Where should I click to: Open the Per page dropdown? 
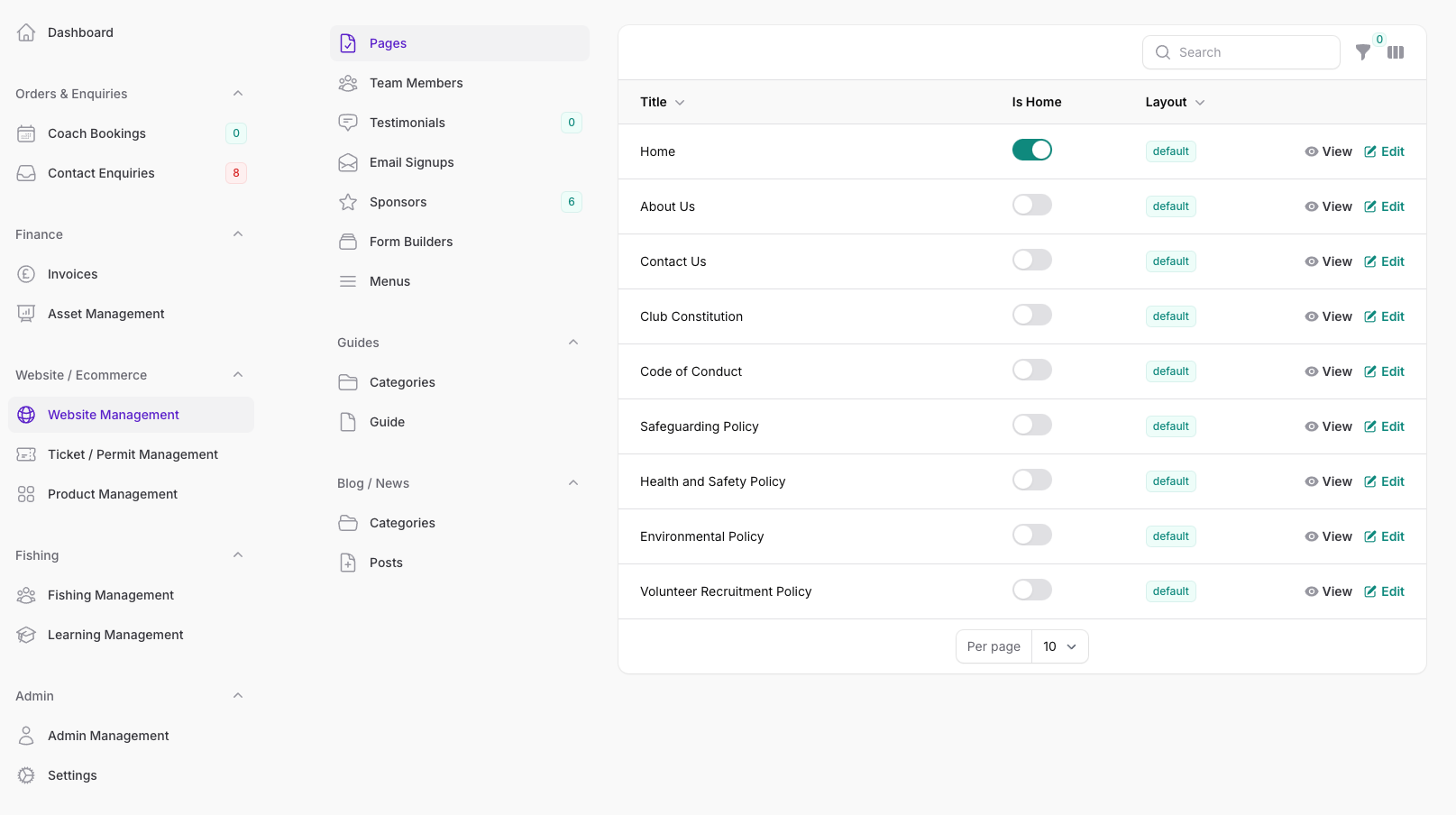point(1059,646)
